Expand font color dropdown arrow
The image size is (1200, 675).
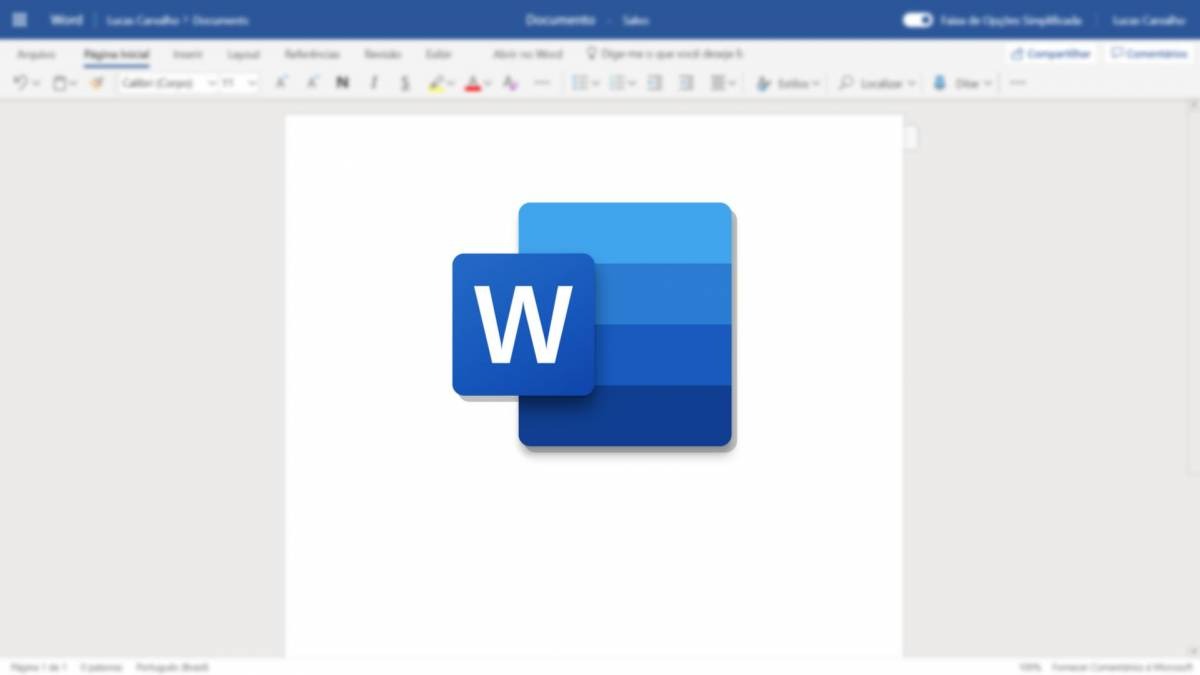tap(488, 84)
